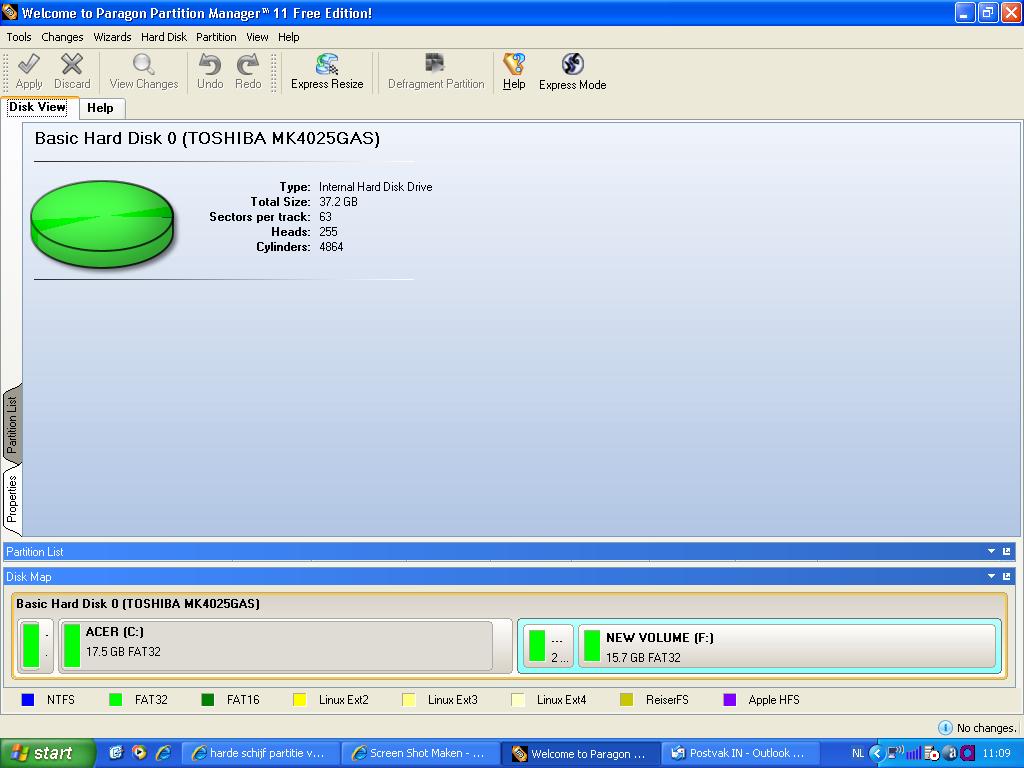Open the vertical Properties side tab
The width and height of the screenshot is (1024, 768).
(x=12, y=499)
